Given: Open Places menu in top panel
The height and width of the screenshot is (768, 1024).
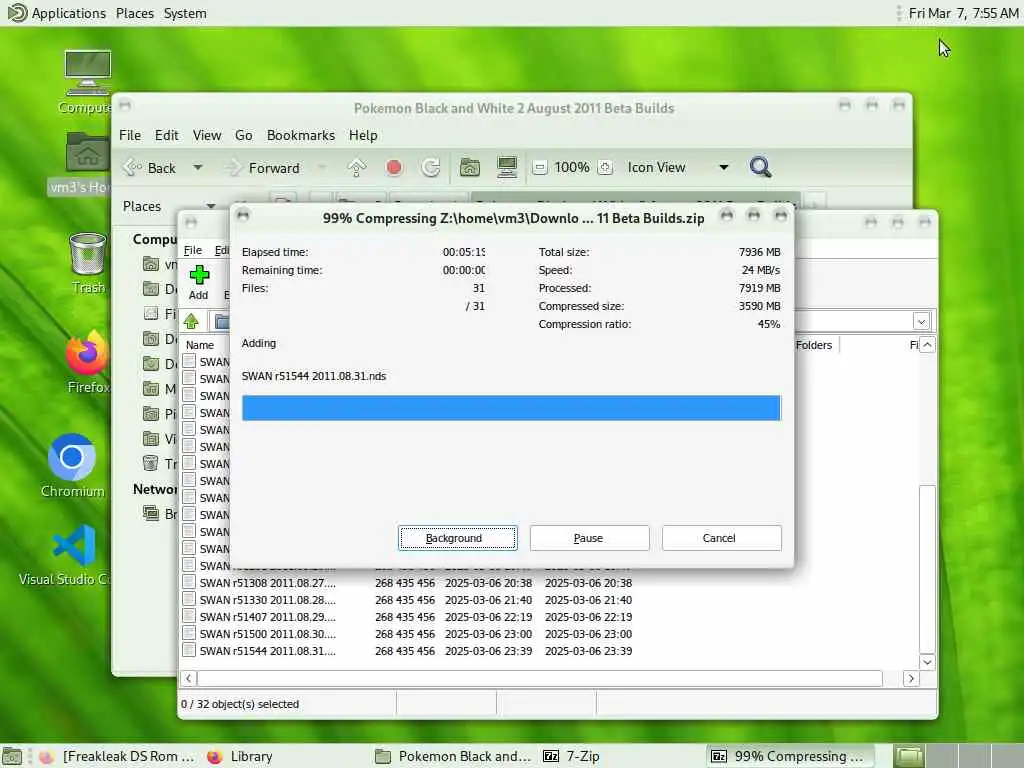Looking at the screenshot, I should click(135, 13).
